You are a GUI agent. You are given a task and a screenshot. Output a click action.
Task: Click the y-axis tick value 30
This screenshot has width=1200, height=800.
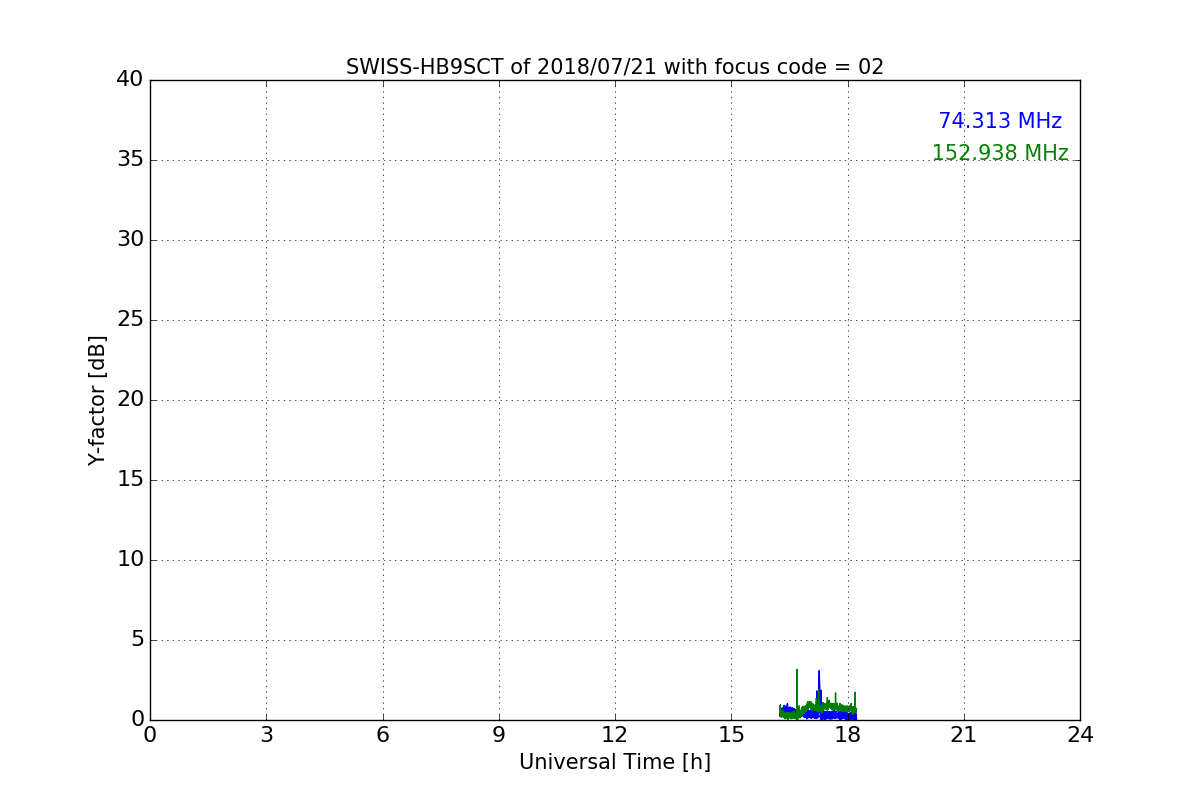click(130, 240)
